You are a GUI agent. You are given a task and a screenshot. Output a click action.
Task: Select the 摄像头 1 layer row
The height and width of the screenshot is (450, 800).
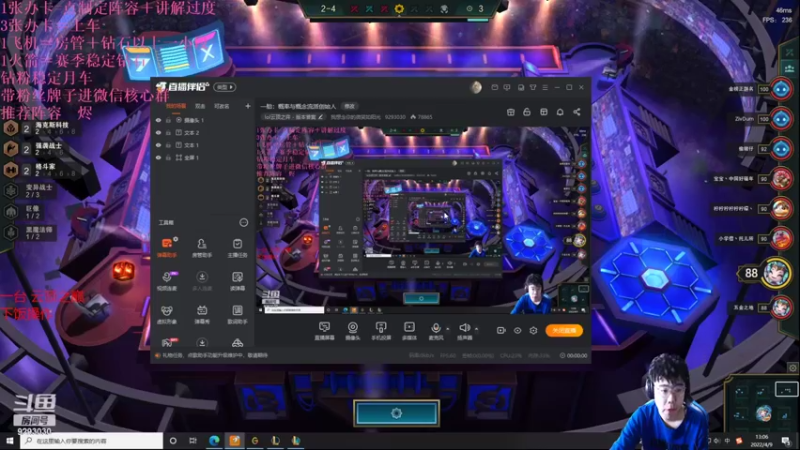coord(203,120)
